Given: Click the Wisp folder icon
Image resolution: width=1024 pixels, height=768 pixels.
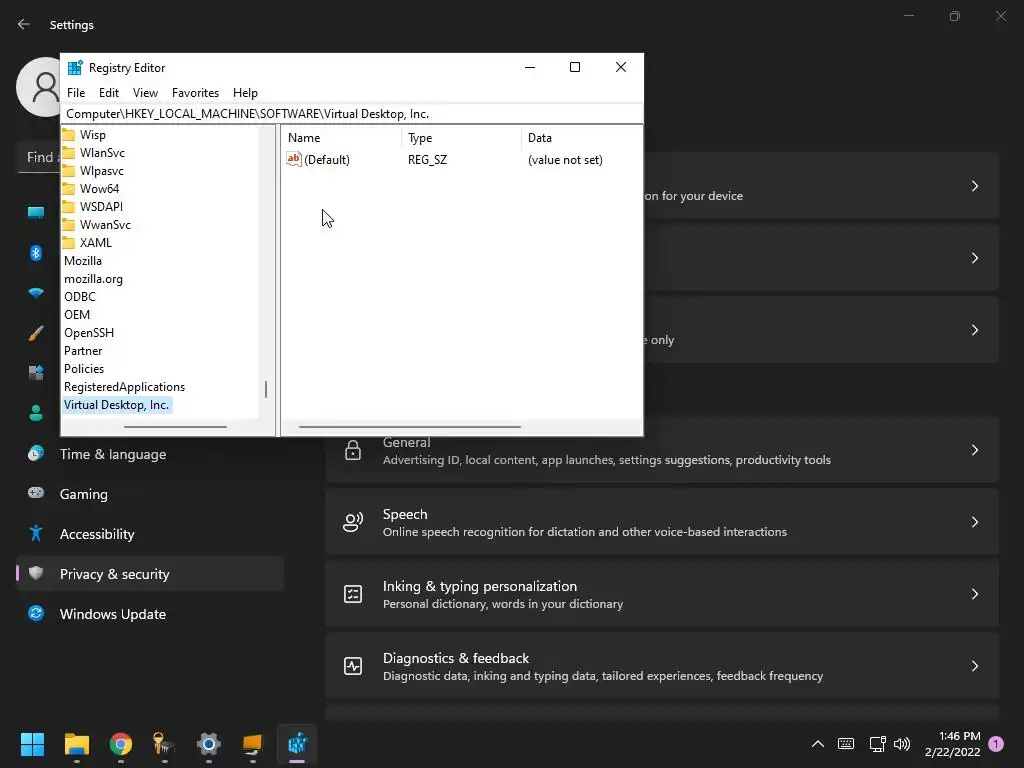Looking at the screenshot, I should 69,135.
